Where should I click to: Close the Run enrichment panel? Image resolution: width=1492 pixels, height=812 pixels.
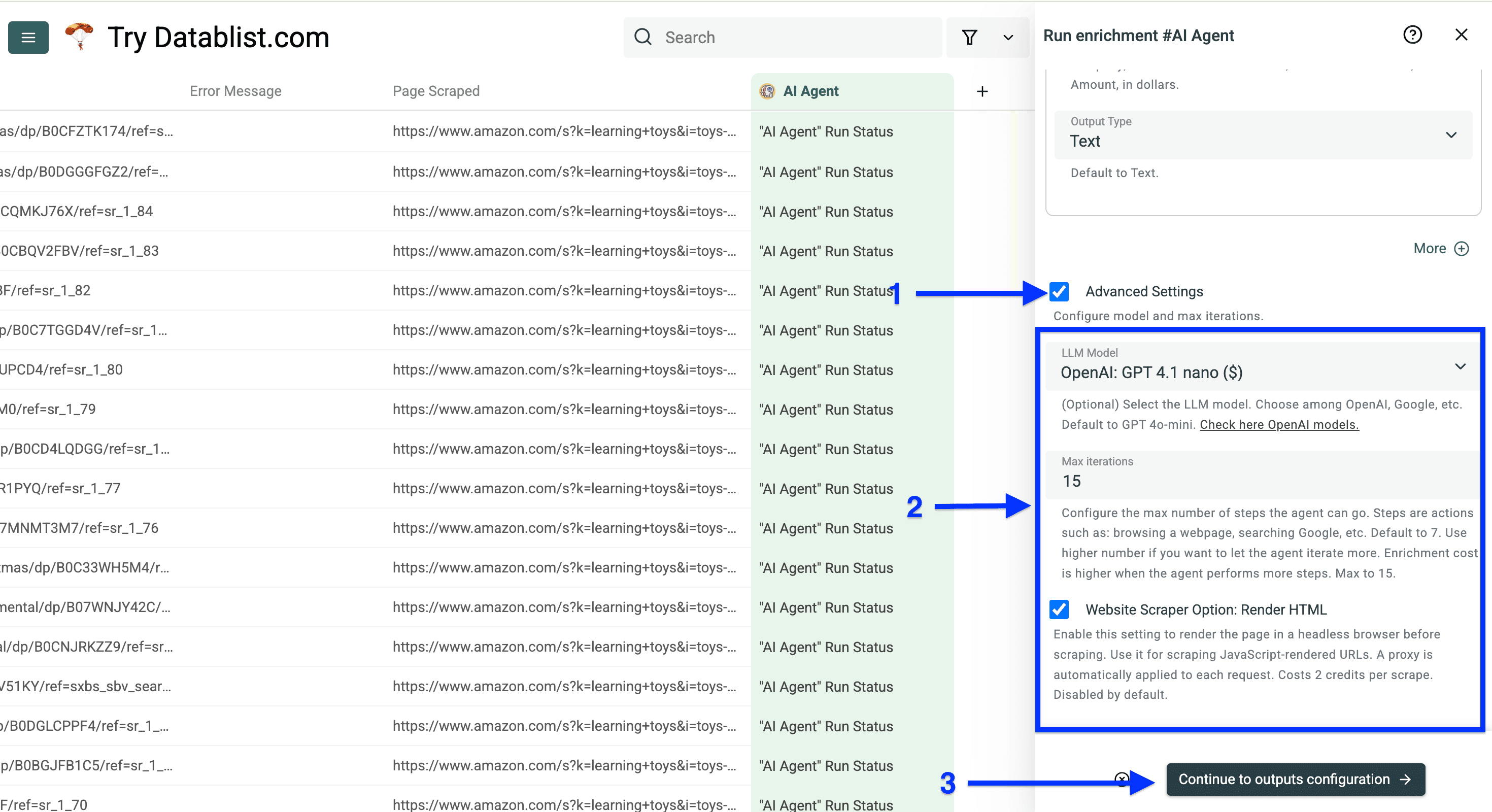pos(1462,34)
